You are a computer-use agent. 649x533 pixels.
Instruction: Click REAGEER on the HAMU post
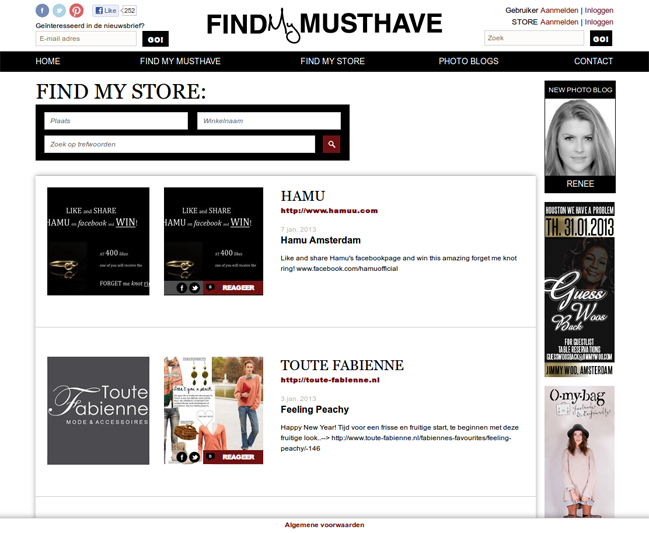238,288
